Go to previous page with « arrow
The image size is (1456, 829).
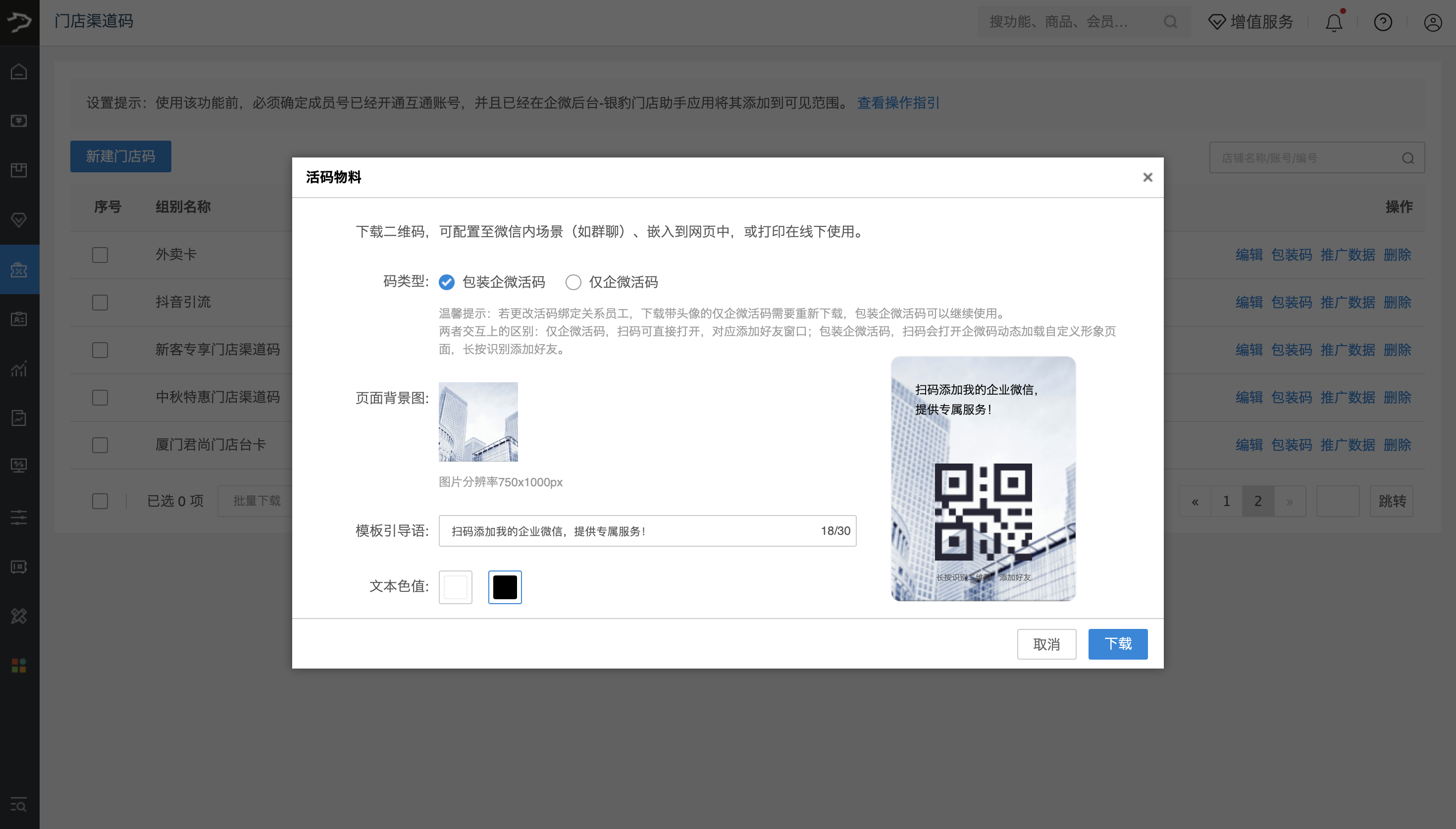coord(1195,501)
